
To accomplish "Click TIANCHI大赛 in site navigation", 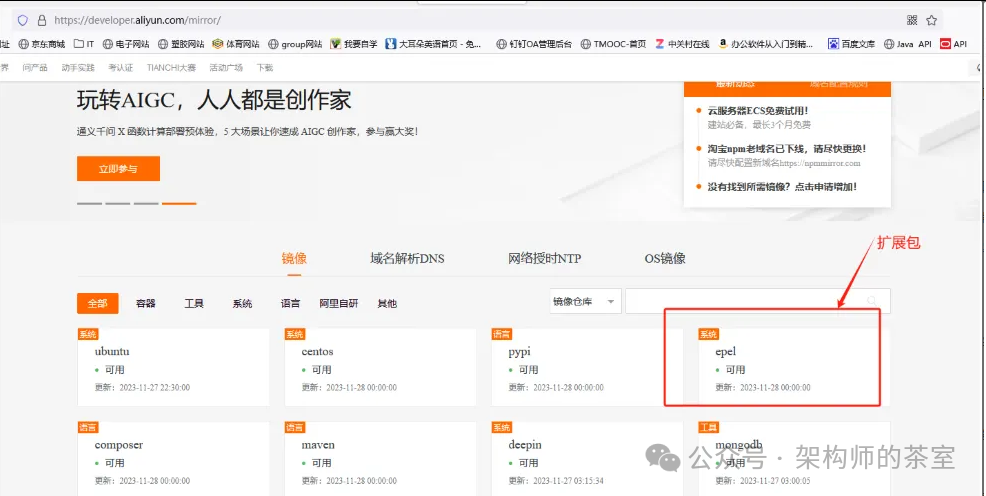I will coord(171,67).
